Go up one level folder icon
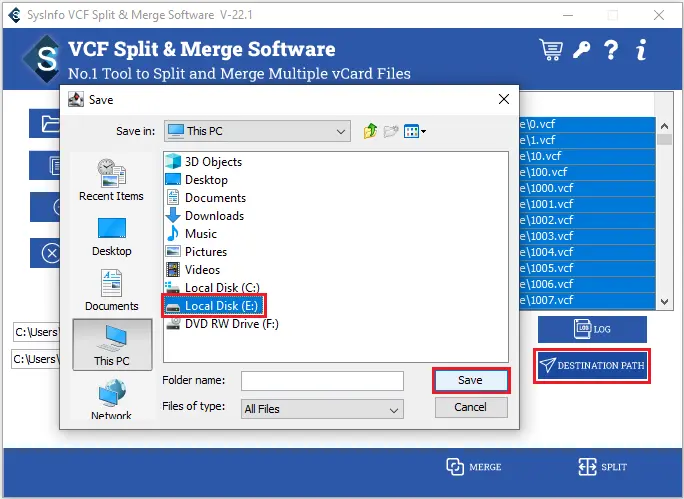The height and width of the screenshot is (499, 684). (x=370, y=131)
